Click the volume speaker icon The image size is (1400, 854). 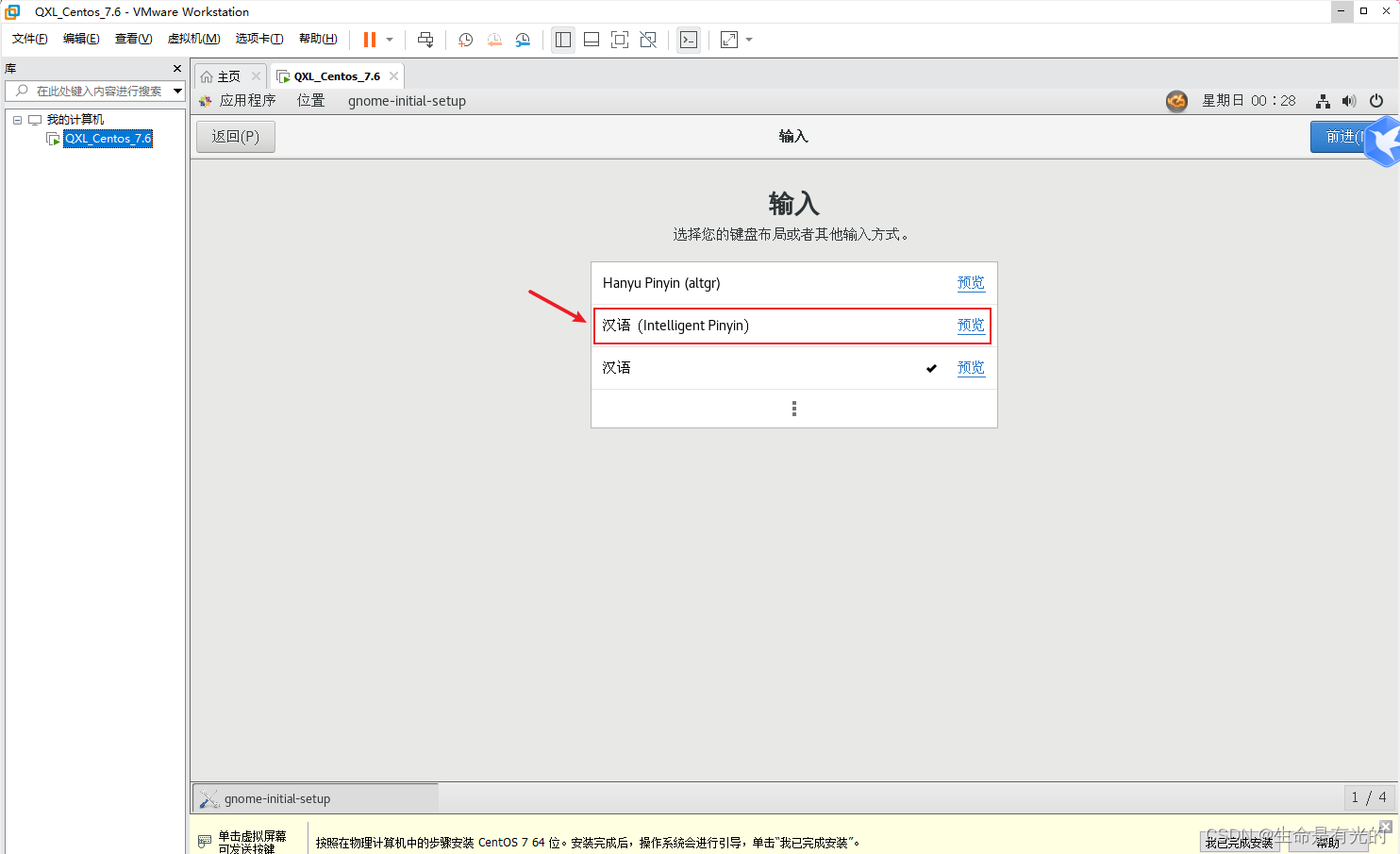pyautogui.click(x=1349, y=101)
